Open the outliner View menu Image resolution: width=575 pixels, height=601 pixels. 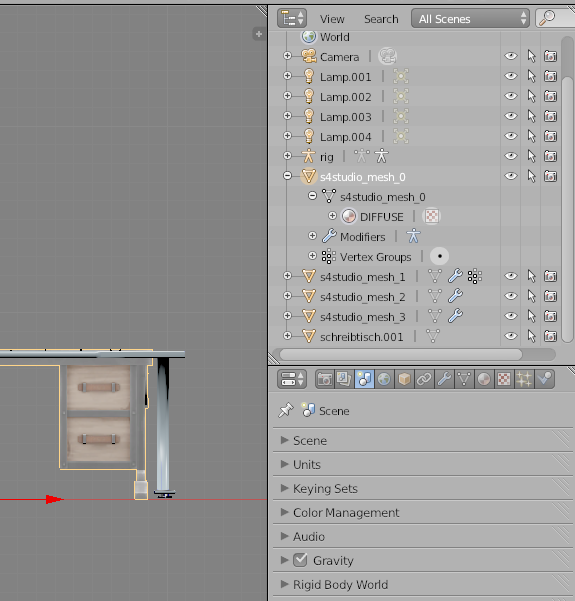tap(332, 19)
